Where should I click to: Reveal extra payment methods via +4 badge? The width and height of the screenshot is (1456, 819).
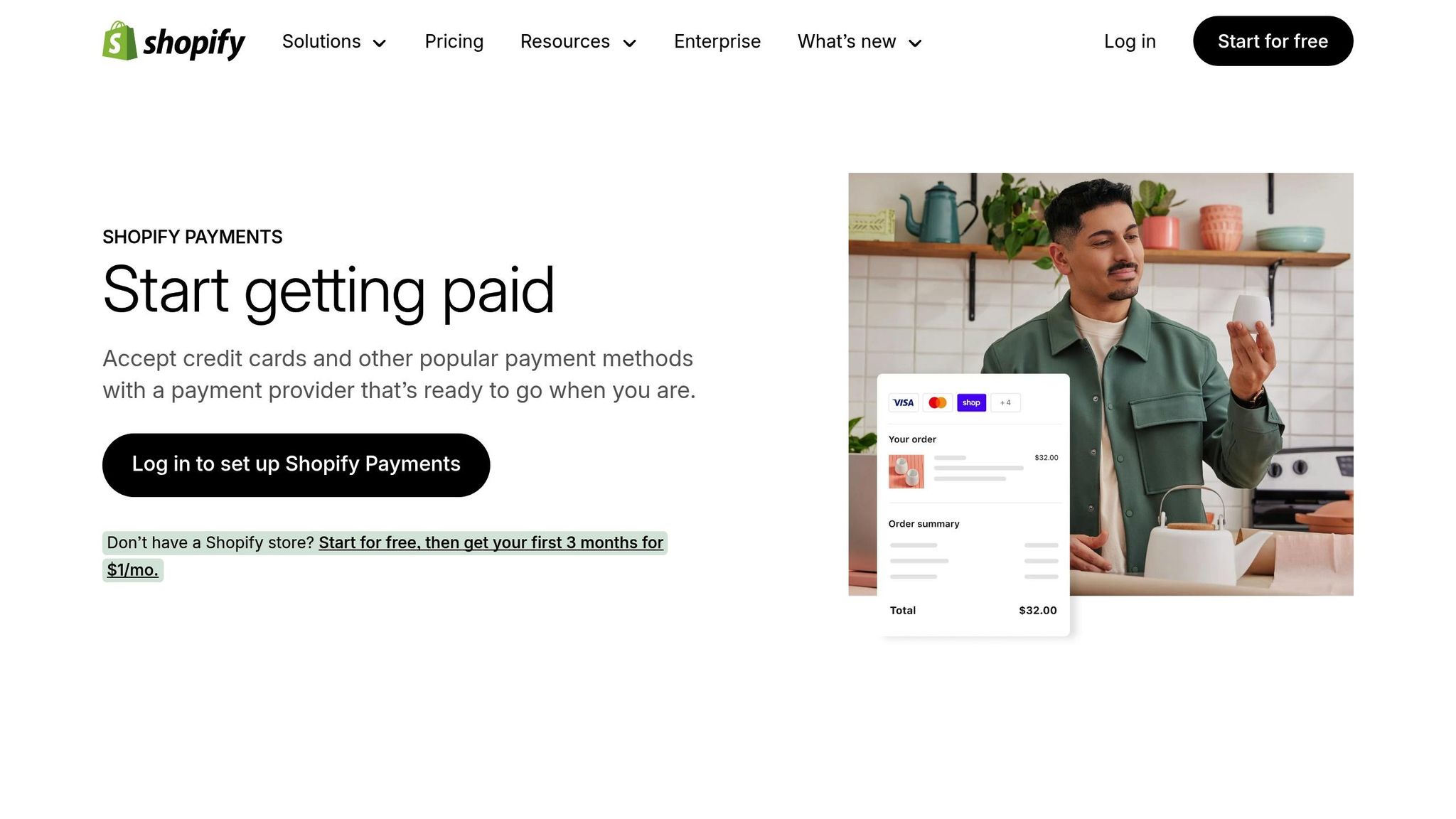[x=1005, y=402]
